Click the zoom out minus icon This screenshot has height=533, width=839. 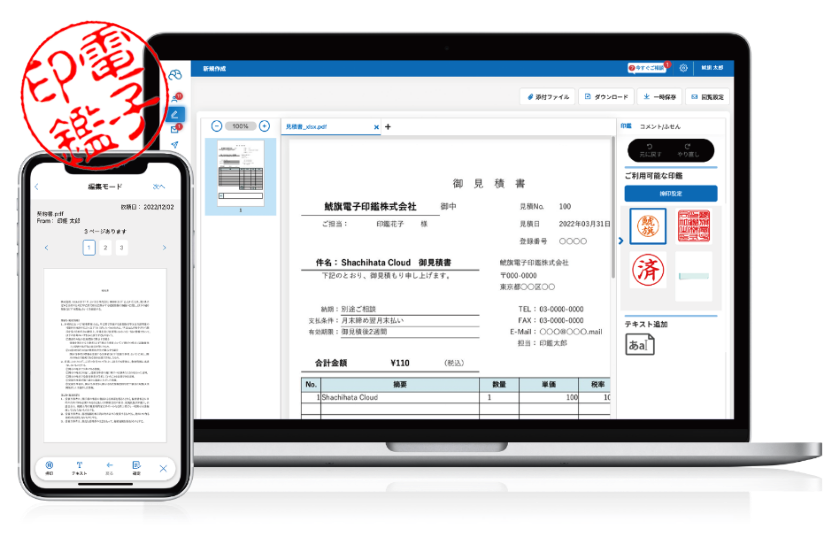(x=217, y=126)
